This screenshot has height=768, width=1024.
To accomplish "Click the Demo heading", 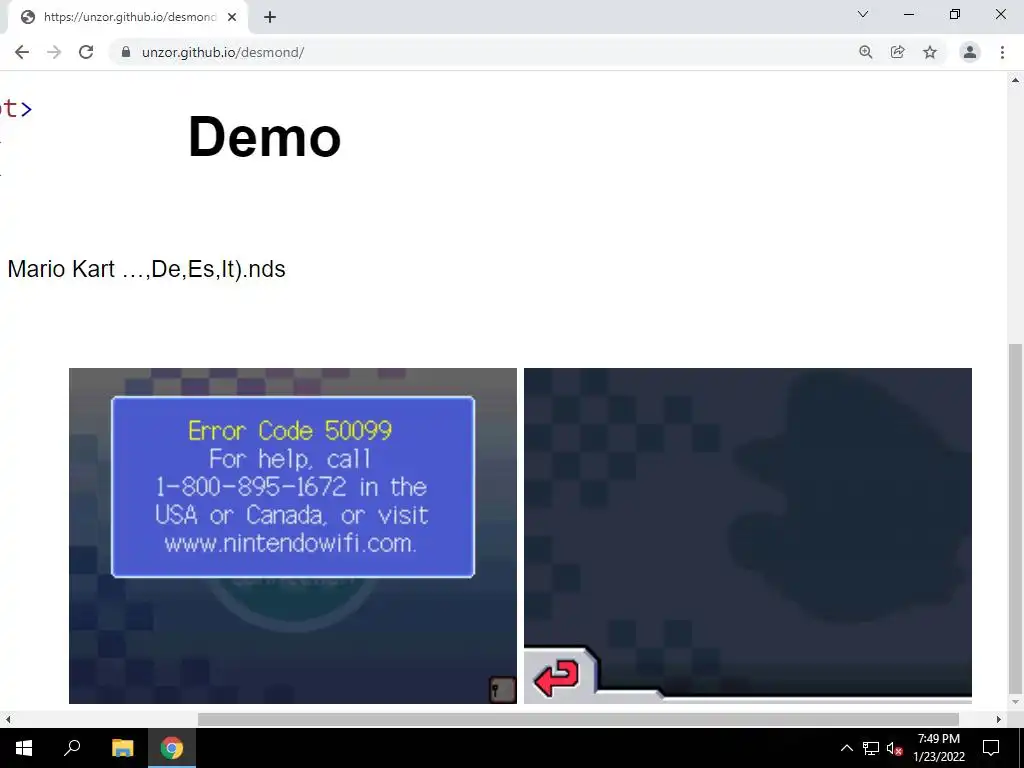I will (264, 136).
